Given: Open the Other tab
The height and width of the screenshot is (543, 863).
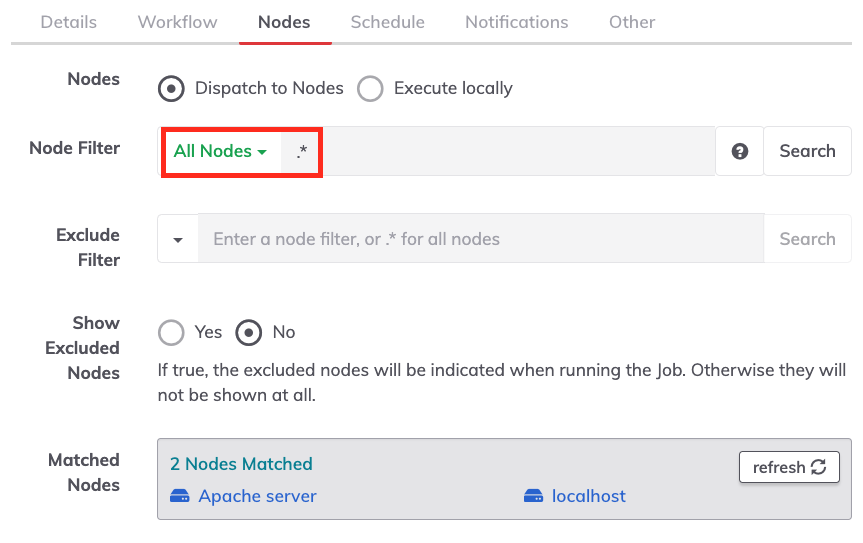Looking at the screenshot, I should click(x=632, y=22).
